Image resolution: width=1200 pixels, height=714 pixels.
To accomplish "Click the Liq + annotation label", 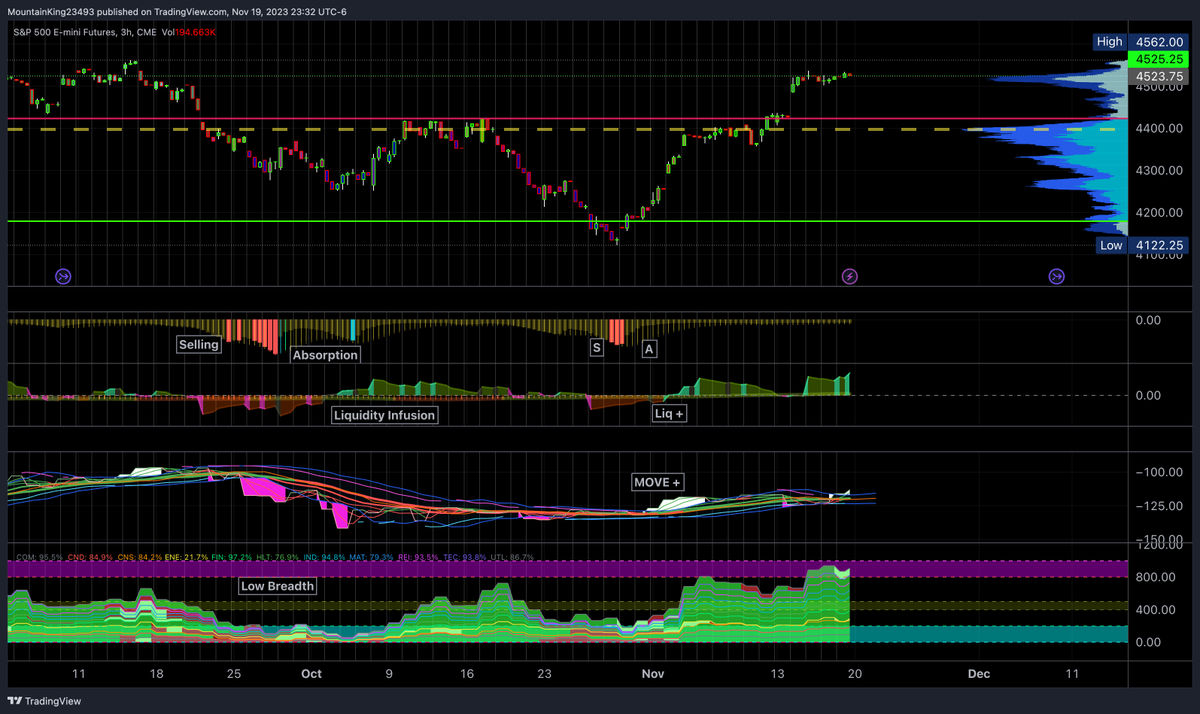I will [669, 412].
